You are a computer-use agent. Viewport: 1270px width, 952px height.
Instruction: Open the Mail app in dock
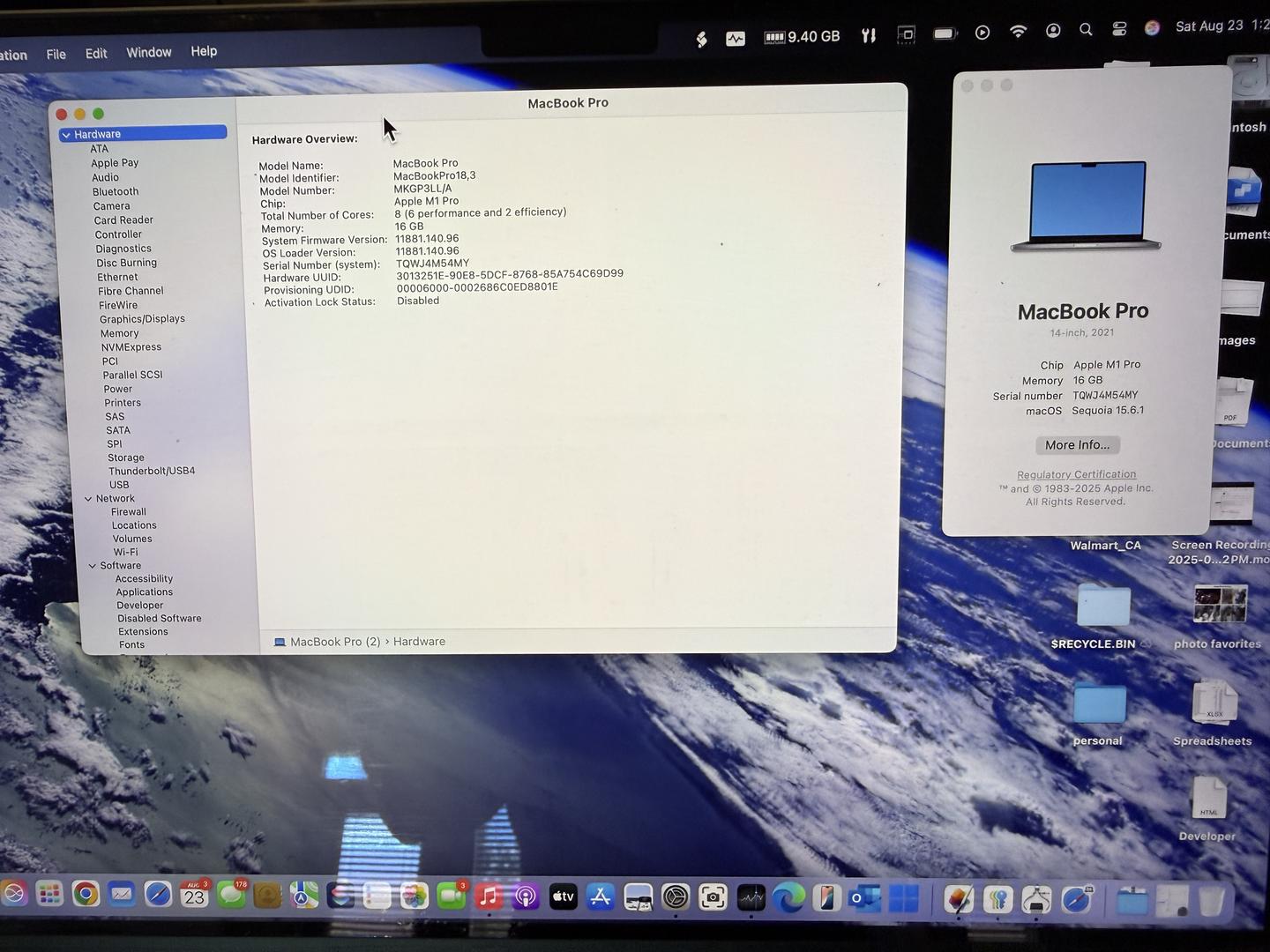(122, 895)
